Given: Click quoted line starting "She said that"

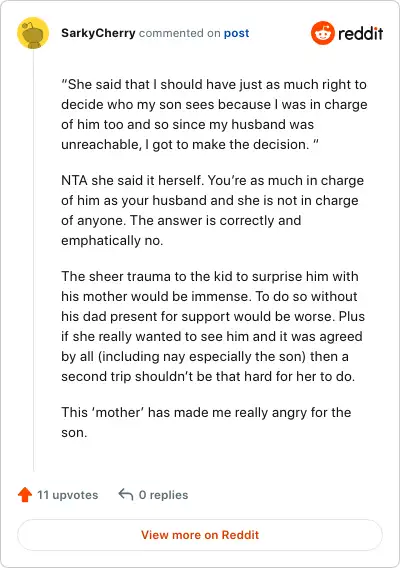Looking at the screenshot, I should [x=214, y=84].
